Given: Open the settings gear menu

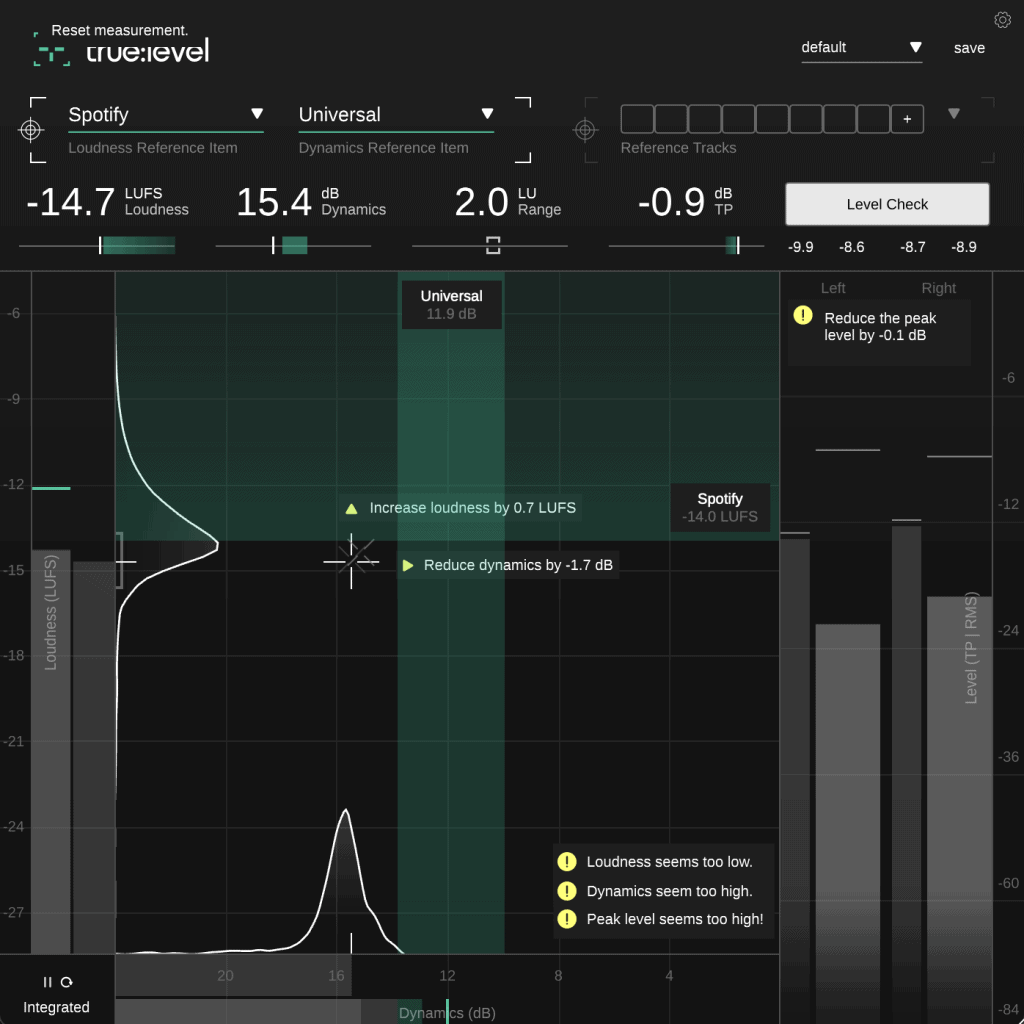Looking at the screenshot, I should pyautogui.click(x=1002, y=20).
